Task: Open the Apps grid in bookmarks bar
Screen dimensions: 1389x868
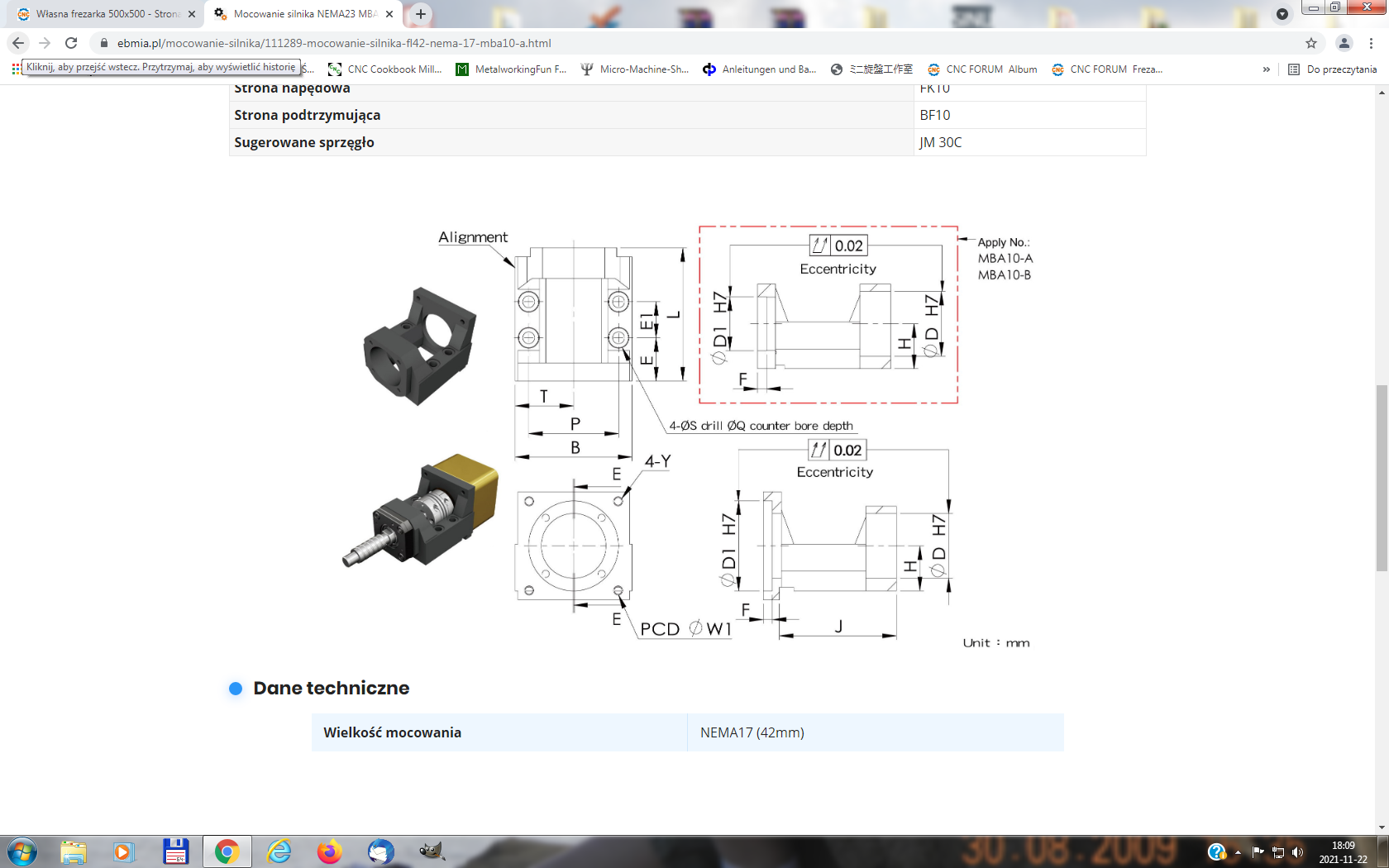Action: tap(16, 69)
